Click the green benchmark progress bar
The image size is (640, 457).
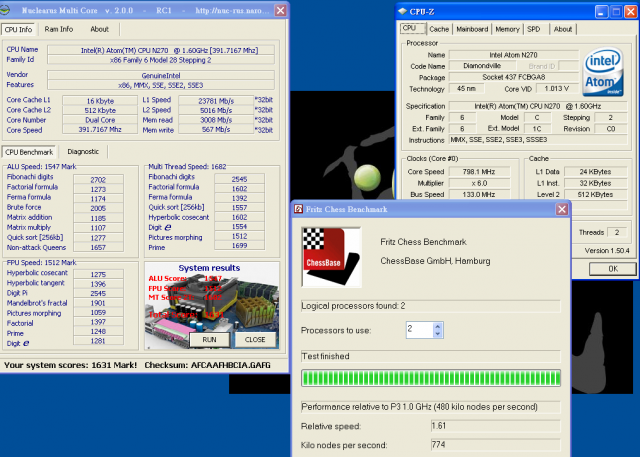point(431,378)
